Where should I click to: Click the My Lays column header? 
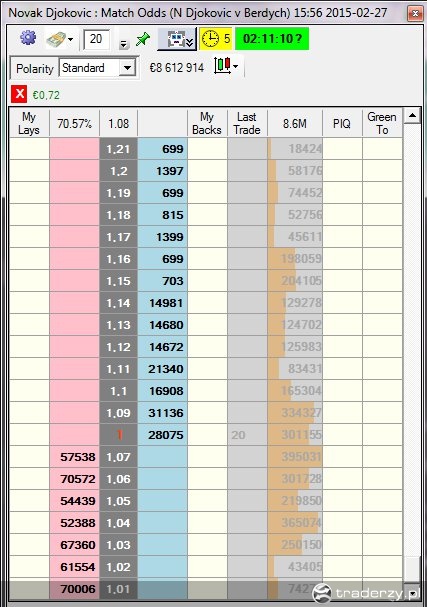(x=29, y=123)
